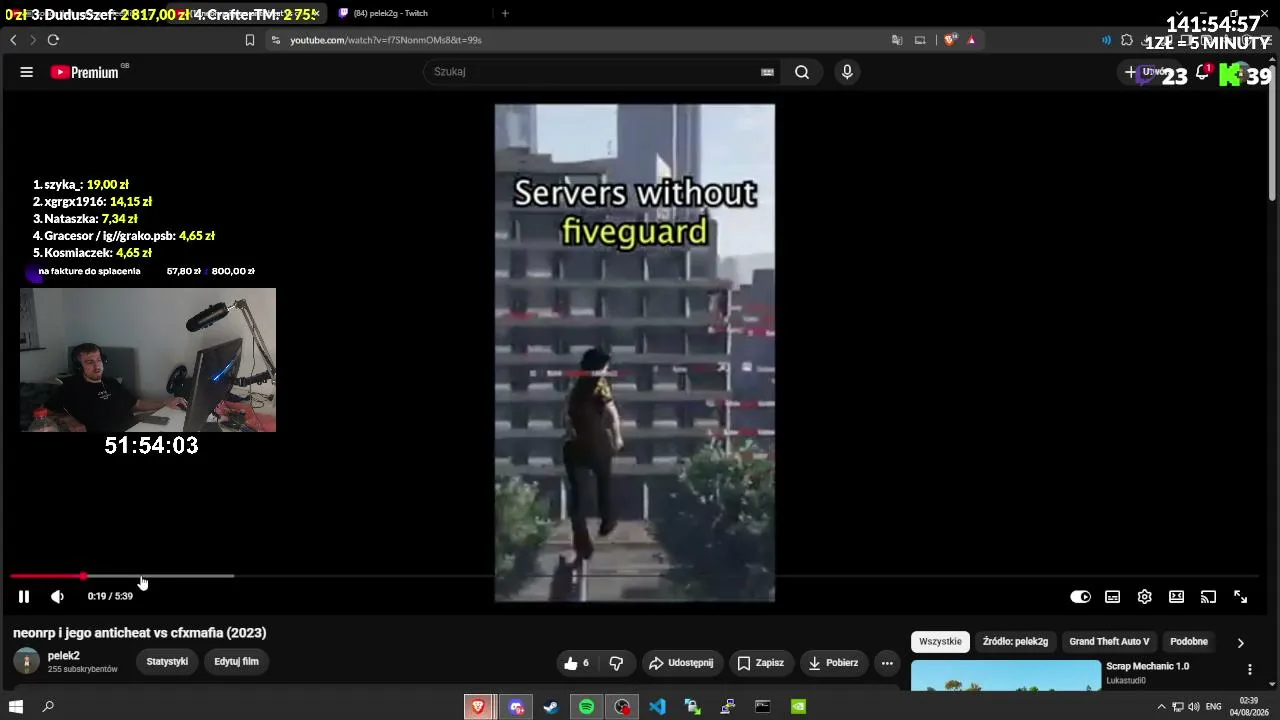The width and height of the screenshot is (1280, 720).
Task: Show hidden system tray icons
Action: coord(1161,707)
